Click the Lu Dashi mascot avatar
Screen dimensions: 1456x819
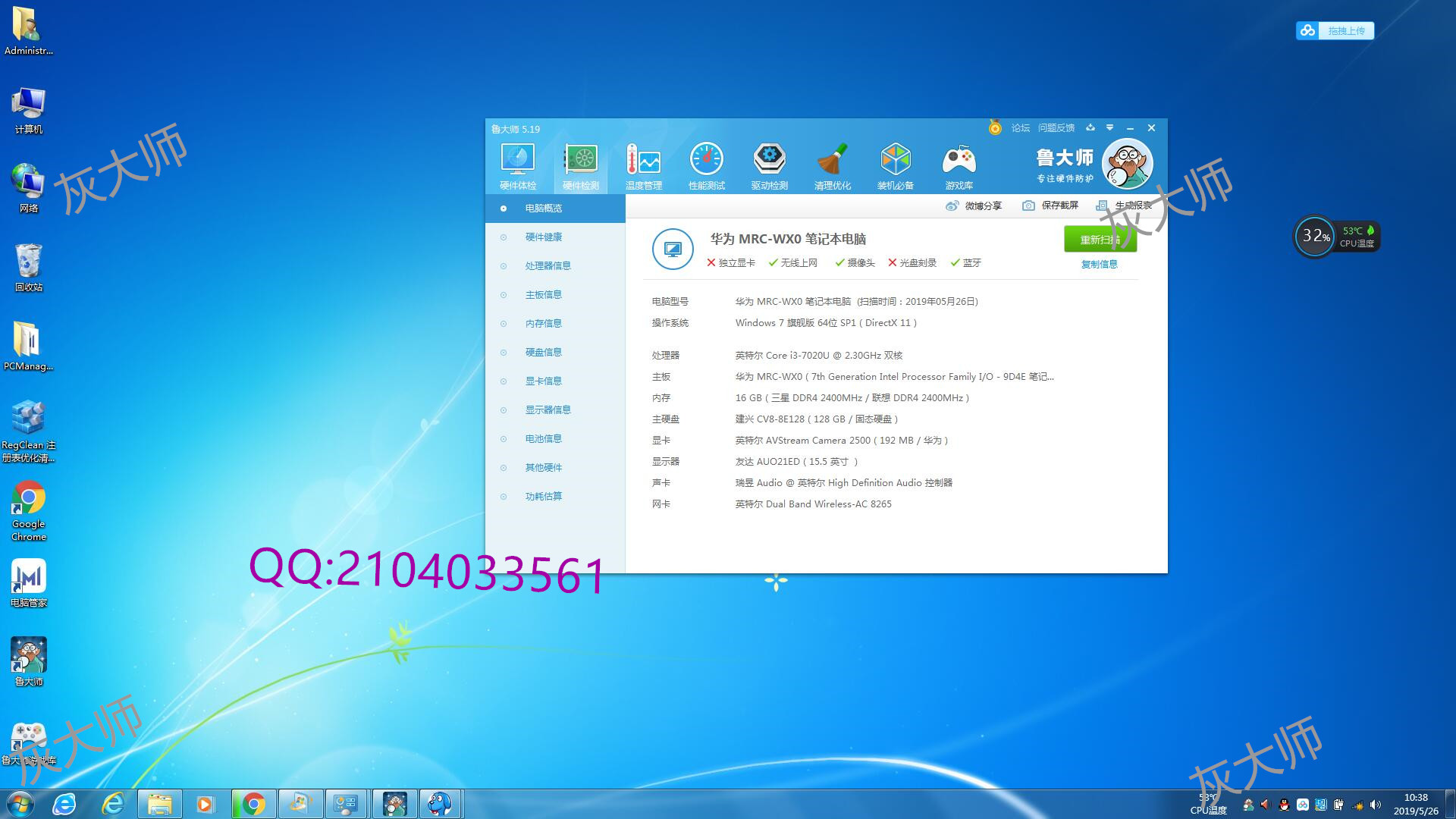1127,164
